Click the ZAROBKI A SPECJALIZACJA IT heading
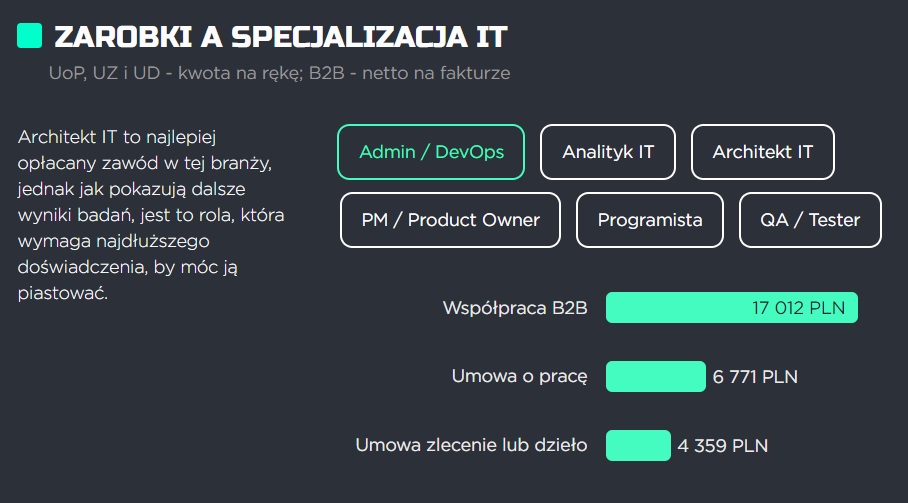The width and height of the screenshot is (908, 503). (x=281, y=36)
